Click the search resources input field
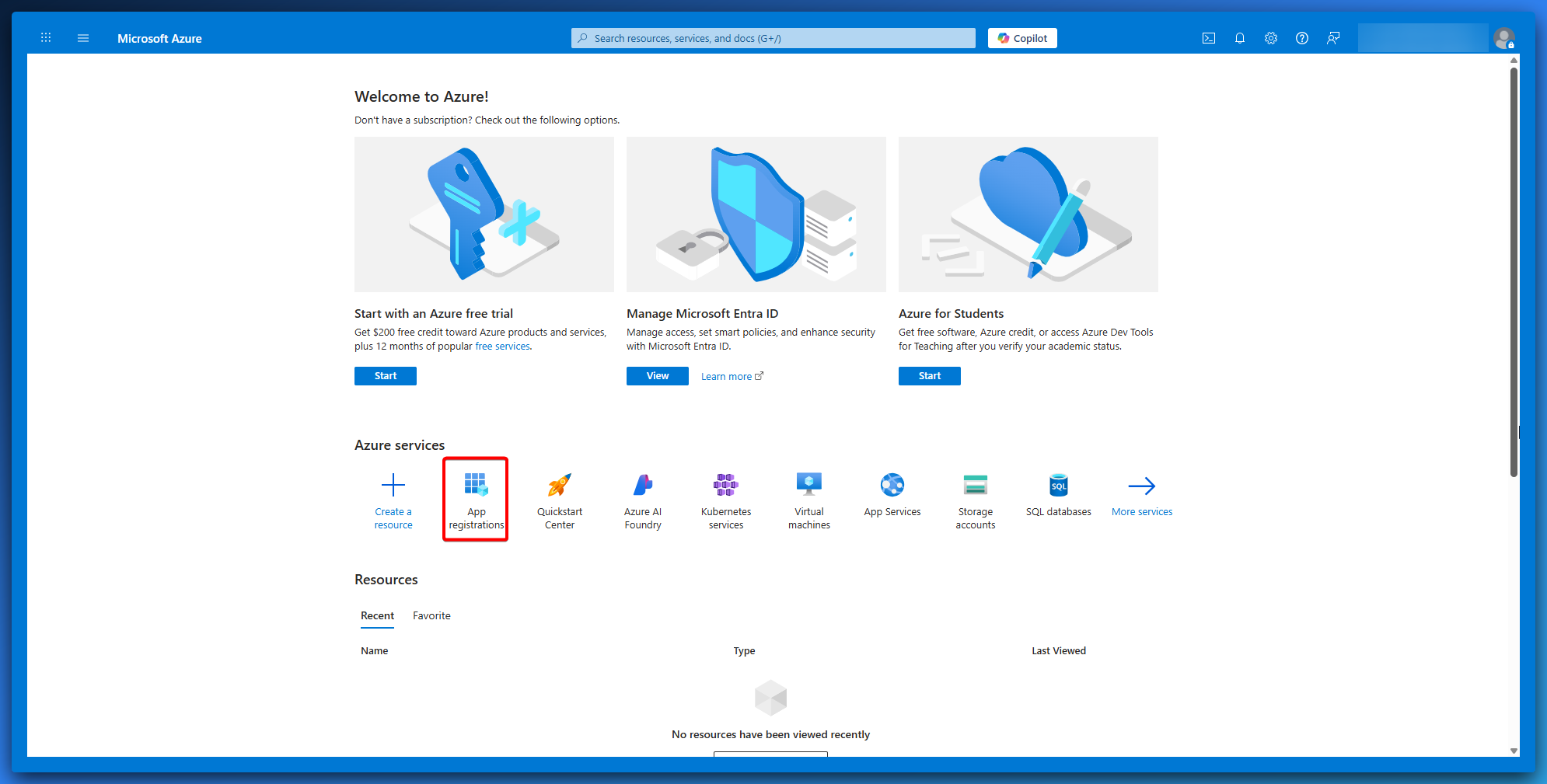Viewport: 1547px width, 784px height. 773,38
